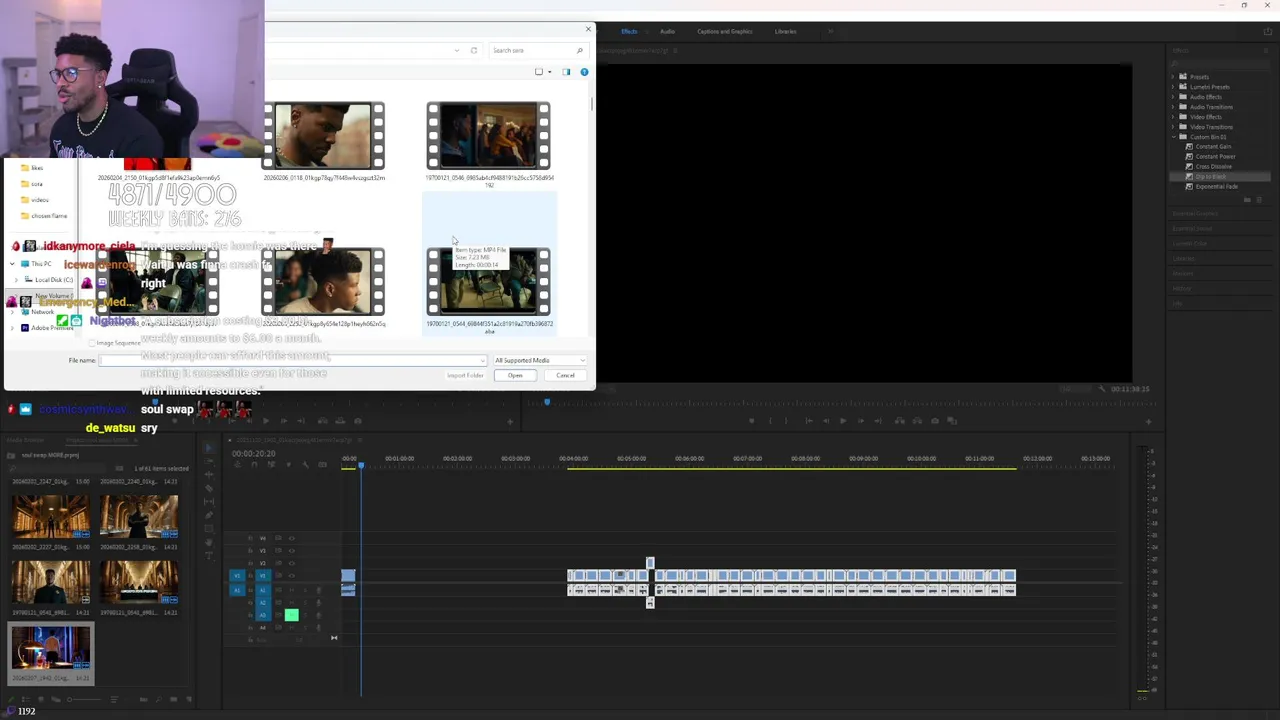
Task: Select the Selection tool in timeline toolbar
Action: (209, 450)
